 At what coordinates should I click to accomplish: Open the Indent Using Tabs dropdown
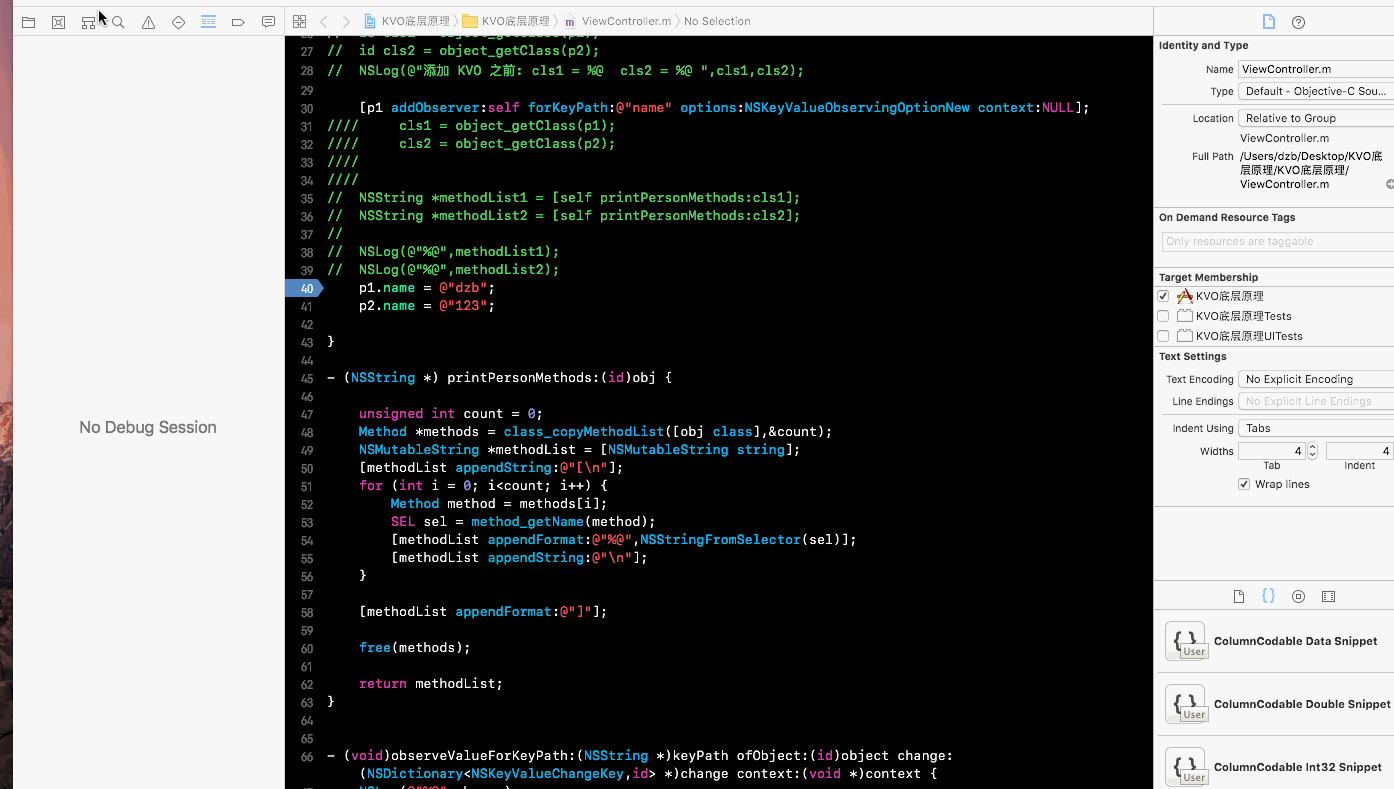(x=1316, y=428)
